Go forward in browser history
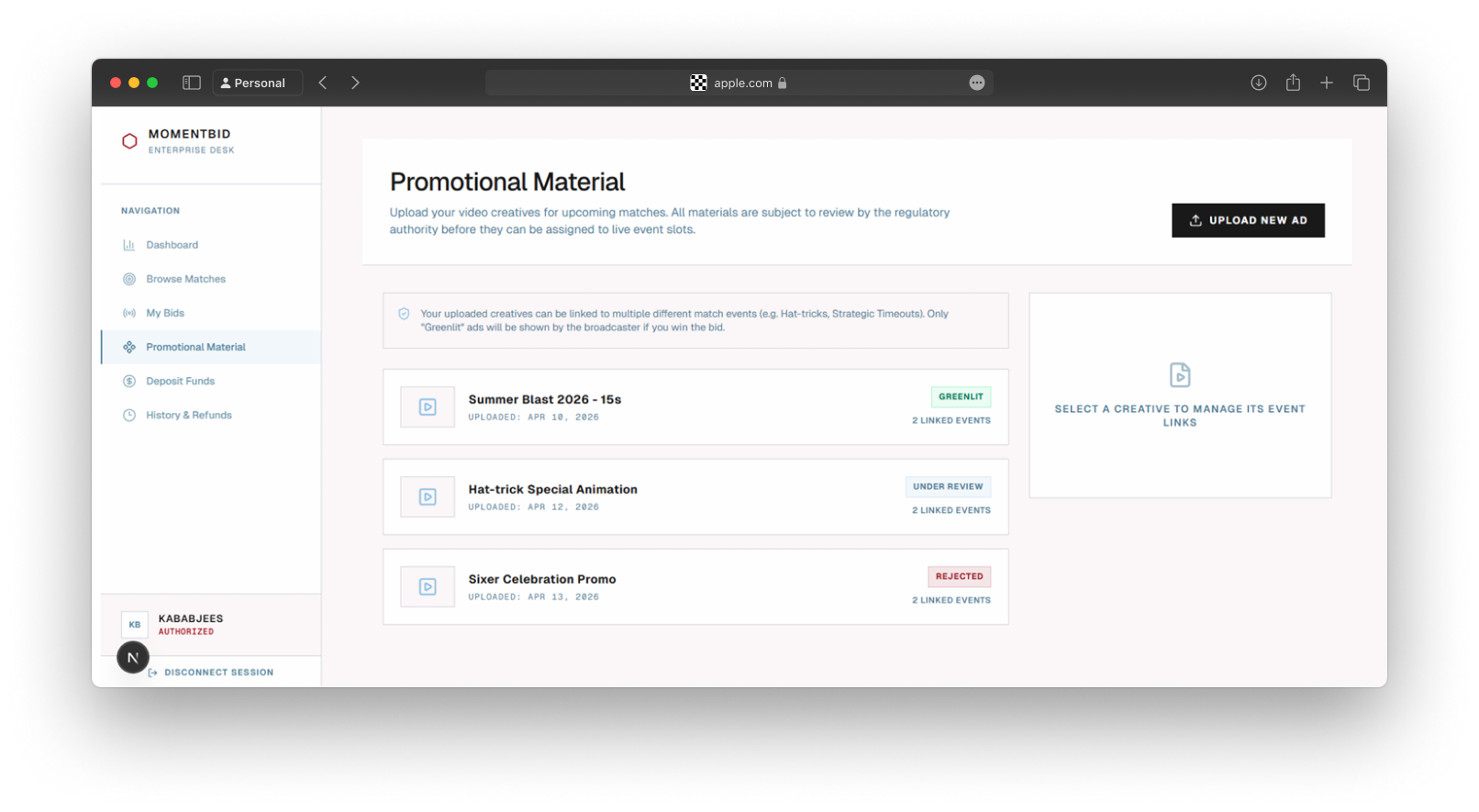 click(x=355, y=83)
